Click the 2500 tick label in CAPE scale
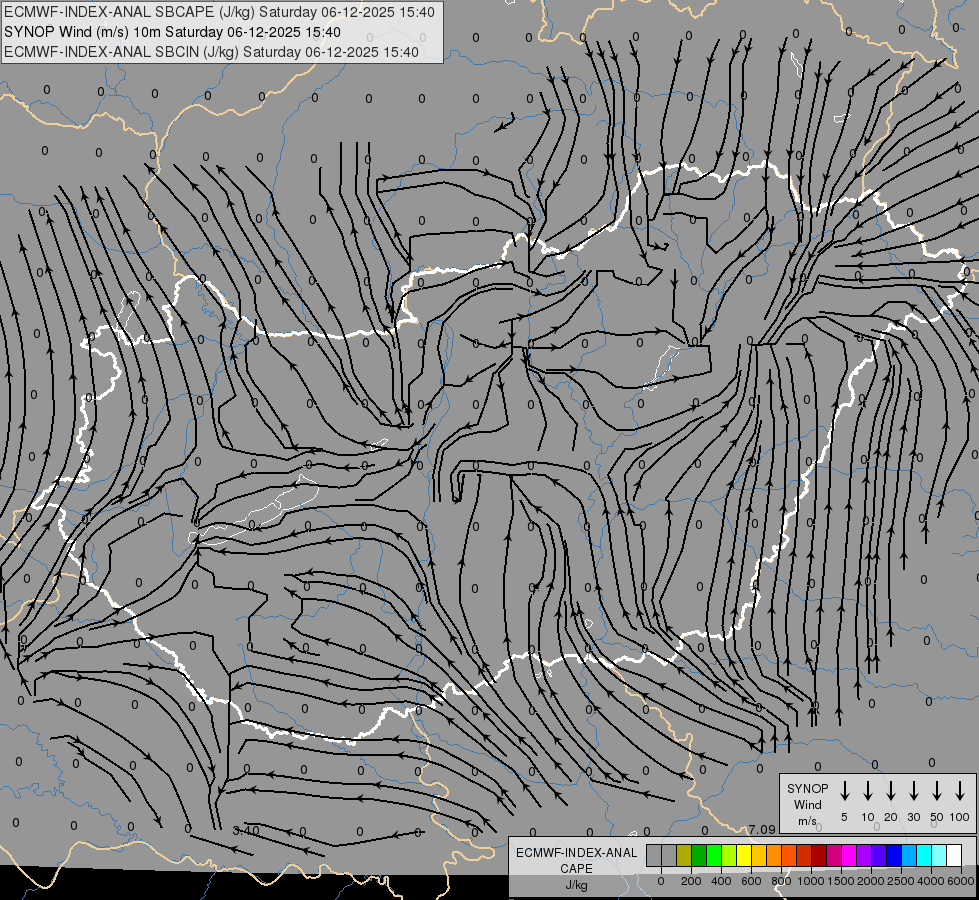 (x=901, y=881)
